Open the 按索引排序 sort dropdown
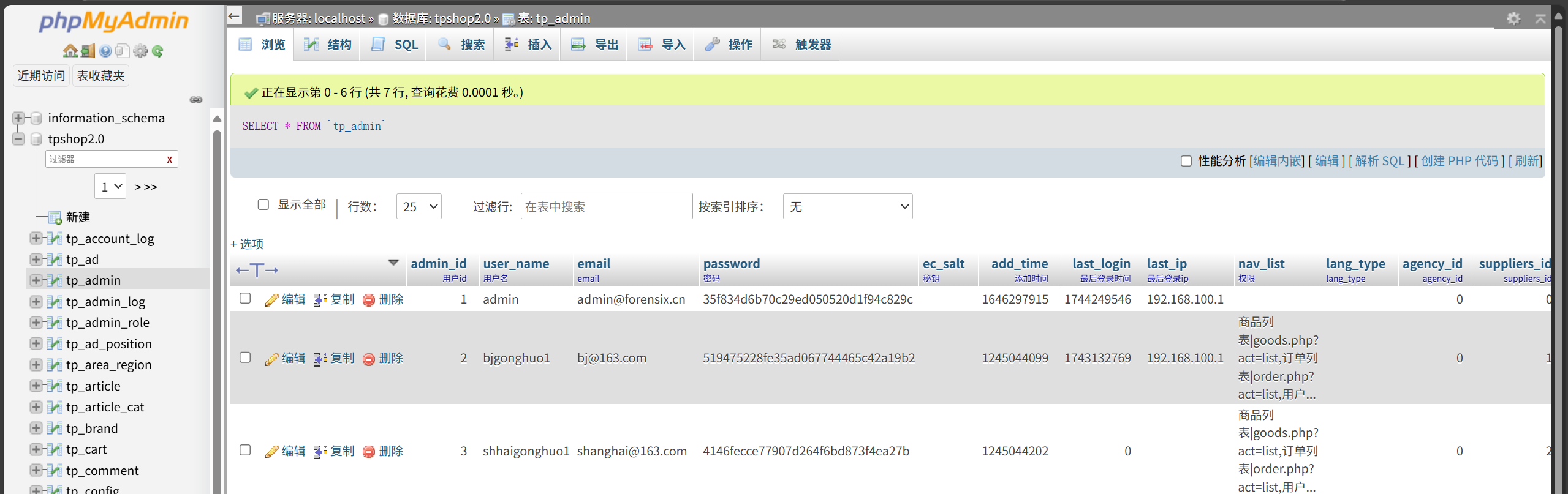Image resolution: width=1568 pixels, height=494 pixels. click(847, 207)
